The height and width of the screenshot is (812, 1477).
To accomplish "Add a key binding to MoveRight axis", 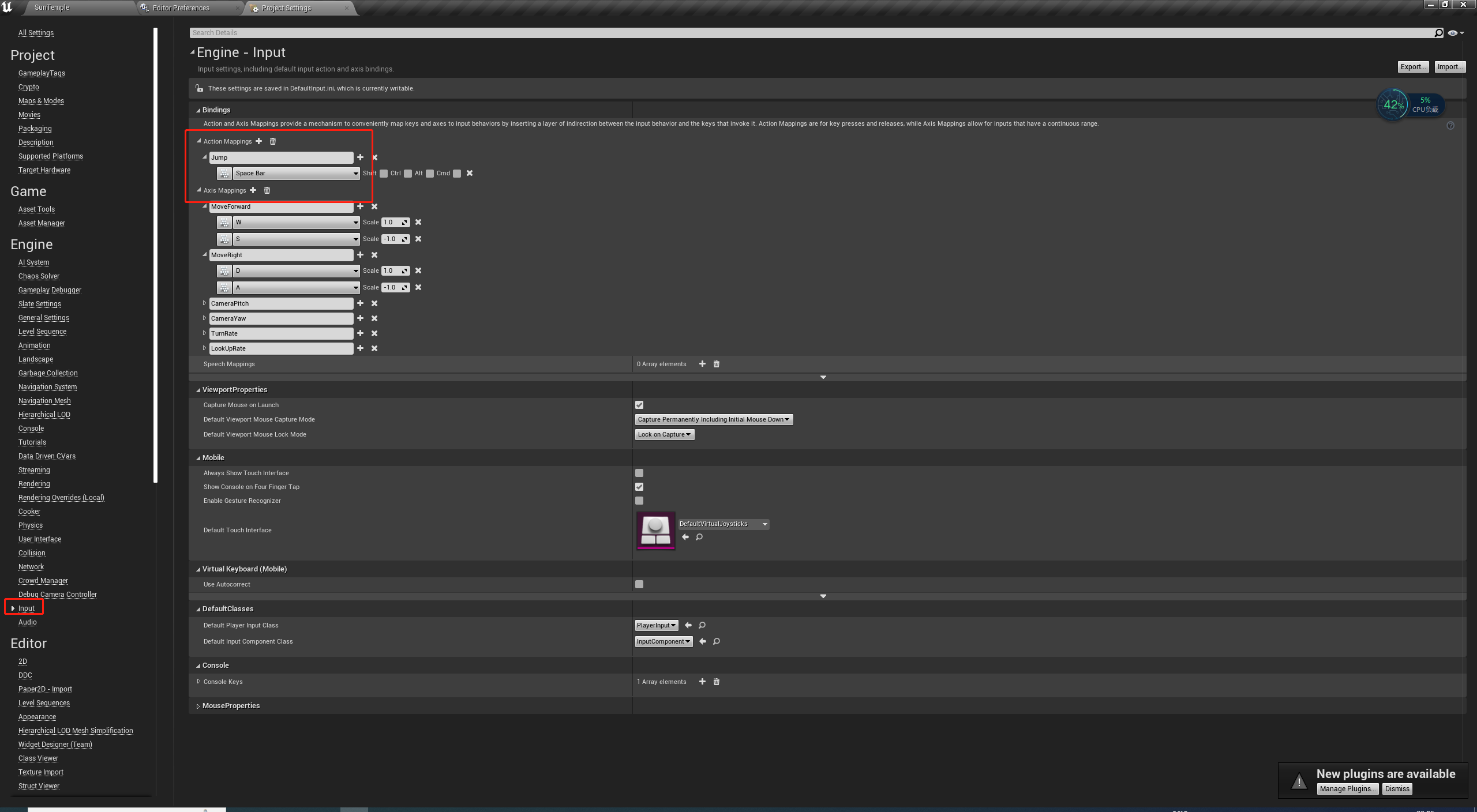I will click(361, 255).
